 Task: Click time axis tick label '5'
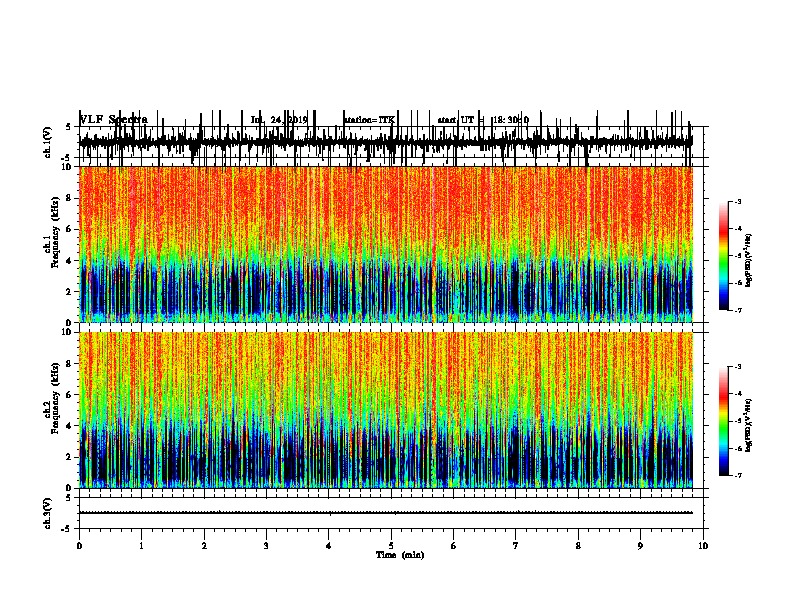point(391,546)
